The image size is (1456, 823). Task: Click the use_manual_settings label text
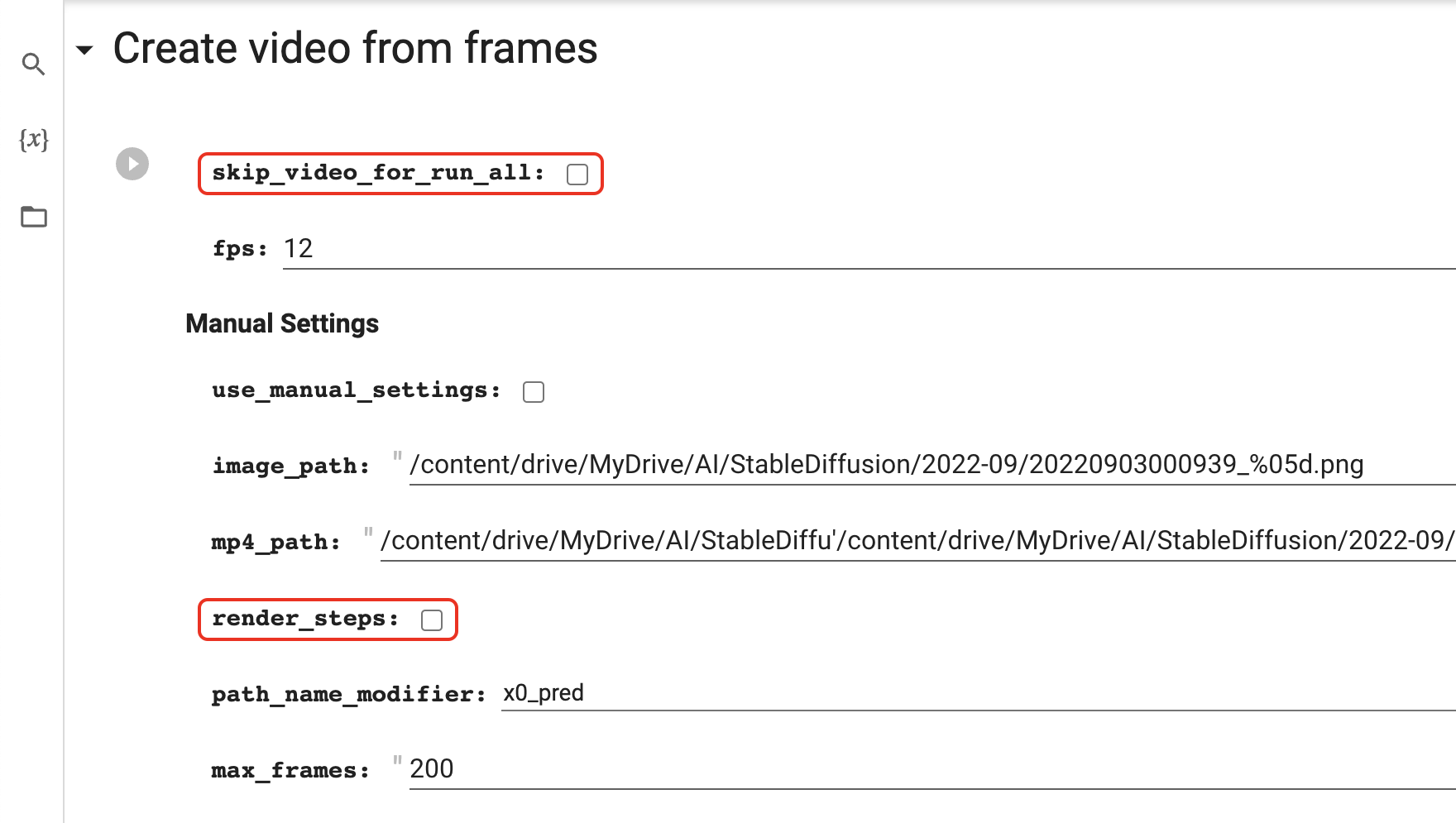tap(357, 390)
